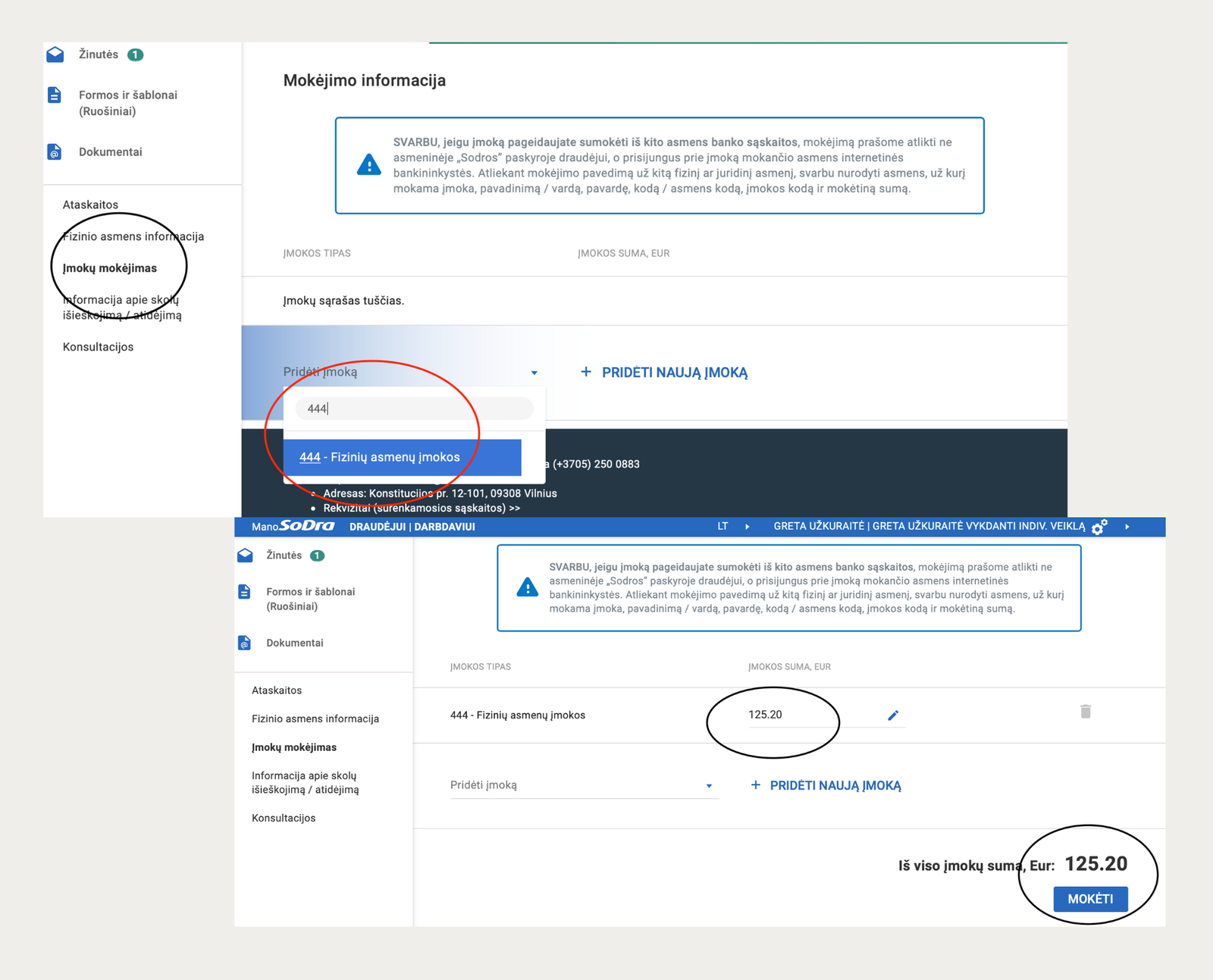Open Rekvizitai (surenkamosios sąskaitos) link

pos(422,509)
